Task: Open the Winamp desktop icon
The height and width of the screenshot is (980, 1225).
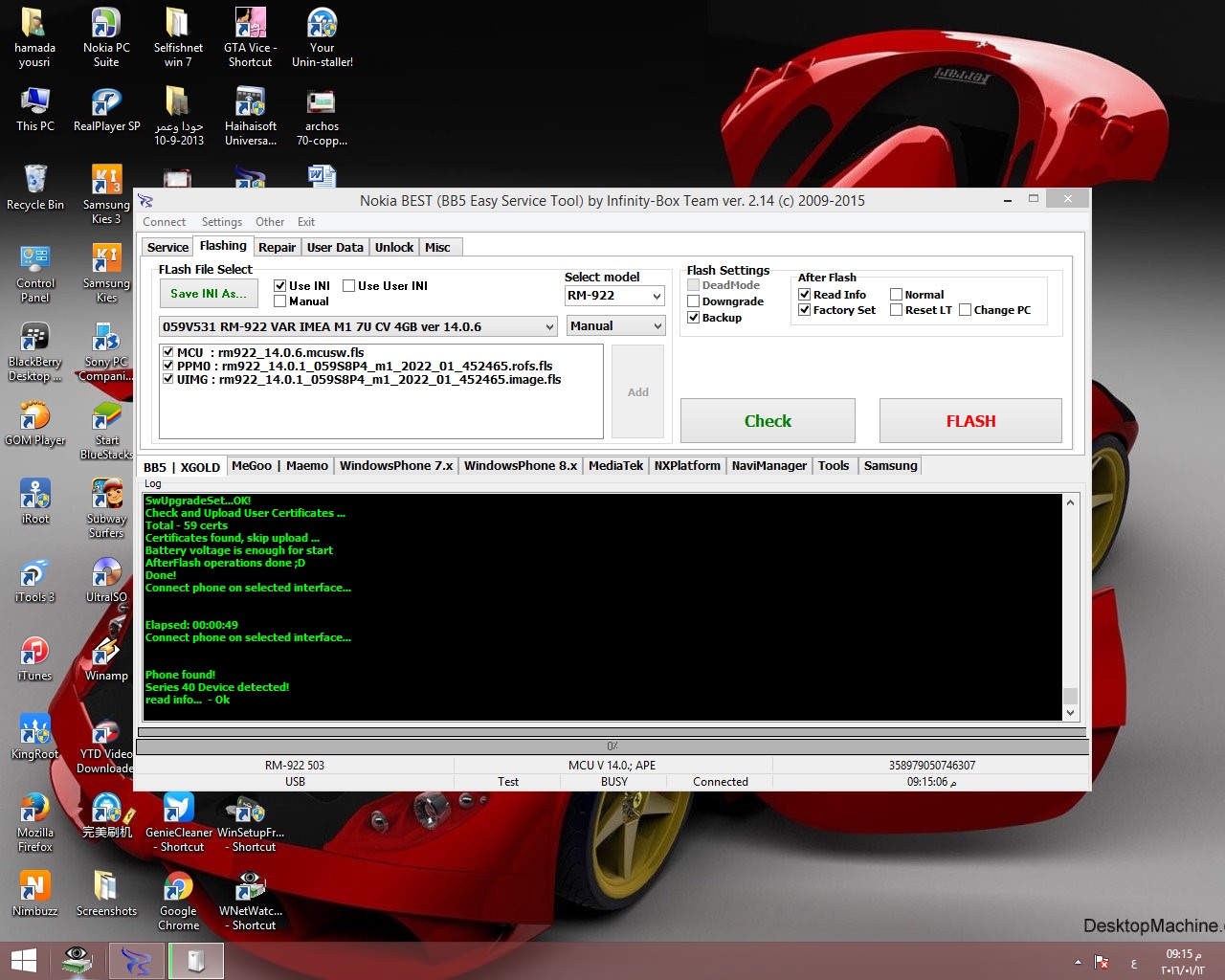Action: click(x=106, y=658)
